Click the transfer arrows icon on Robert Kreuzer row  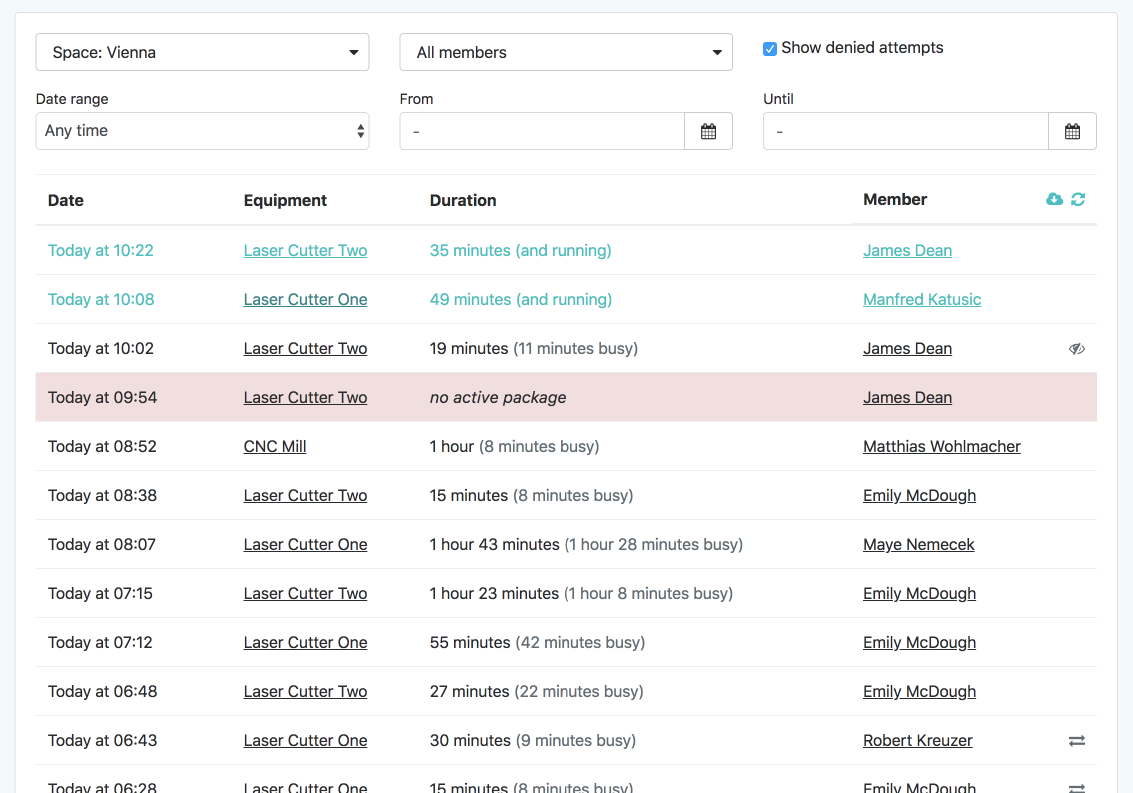point(1077,740)
